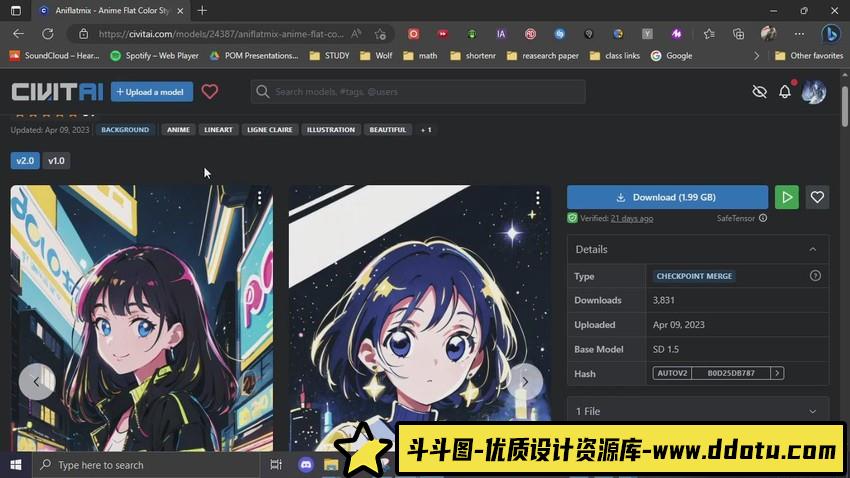Screen dimensions: 850x478
Task: Open the reasearch paper bookmarks folder
Action: (543, 55)
